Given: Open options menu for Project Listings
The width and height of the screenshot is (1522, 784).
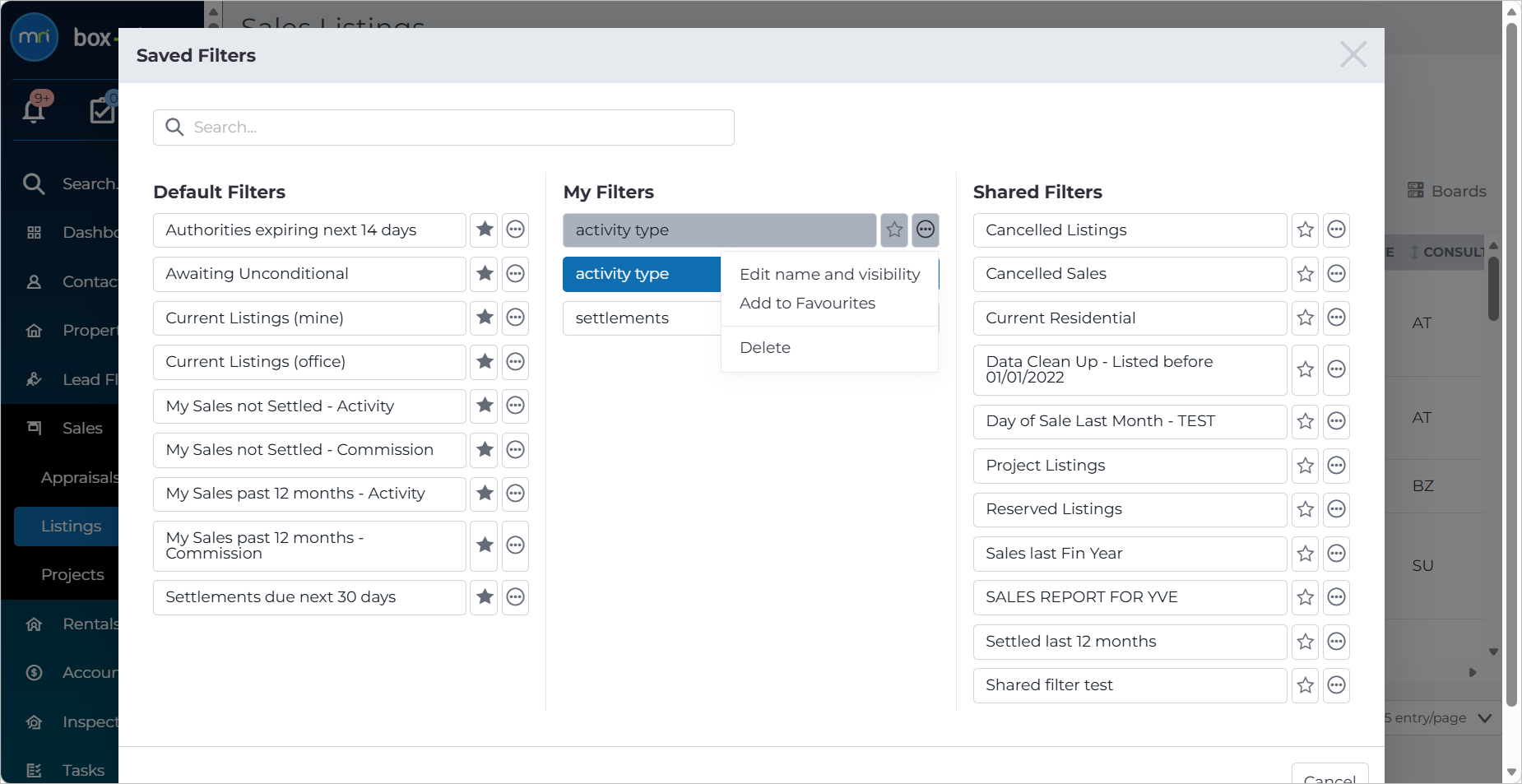Looking at the screenshot, I should (x=1336, y=466).
